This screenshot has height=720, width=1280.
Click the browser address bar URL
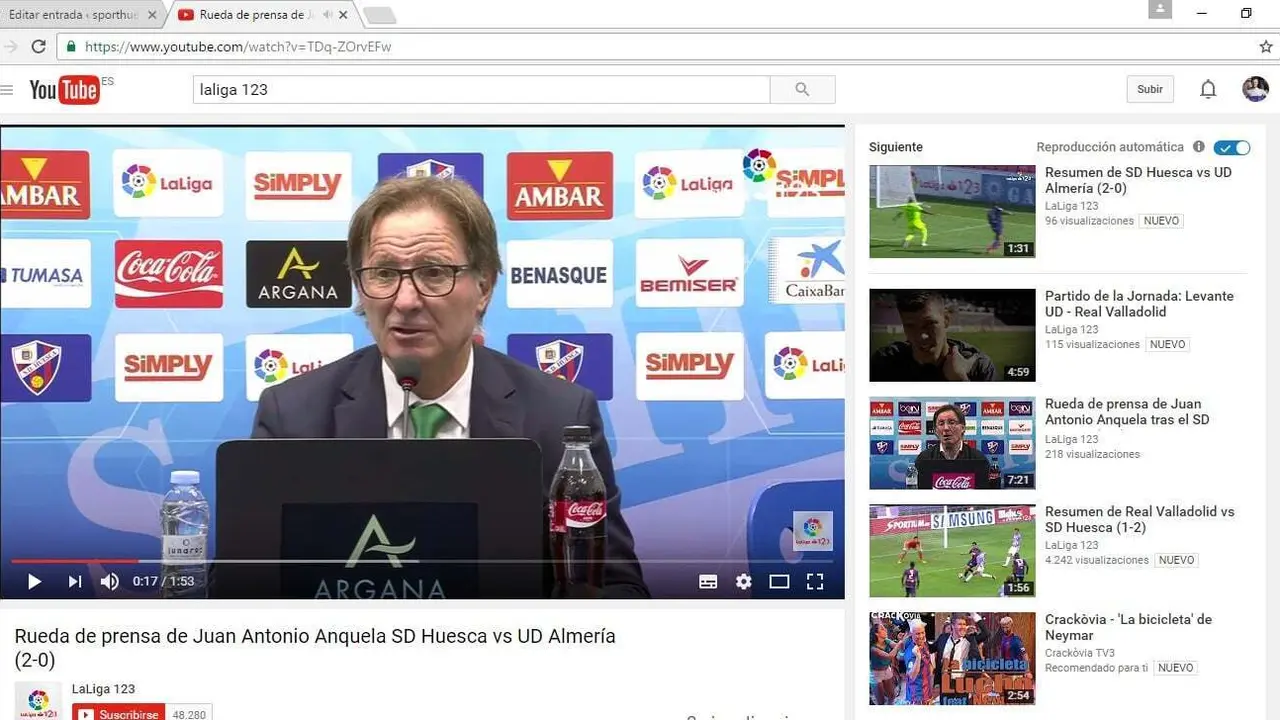(x=238, y=47)
